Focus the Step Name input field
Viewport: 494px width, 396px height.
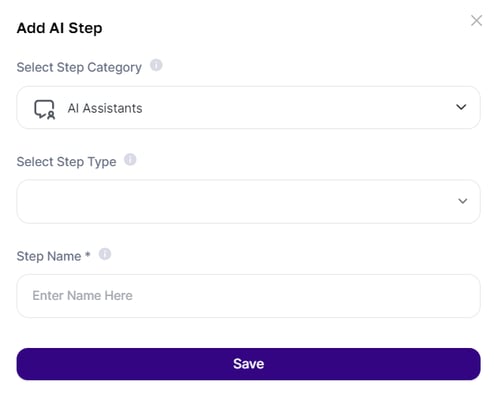(x=248, y=296)
